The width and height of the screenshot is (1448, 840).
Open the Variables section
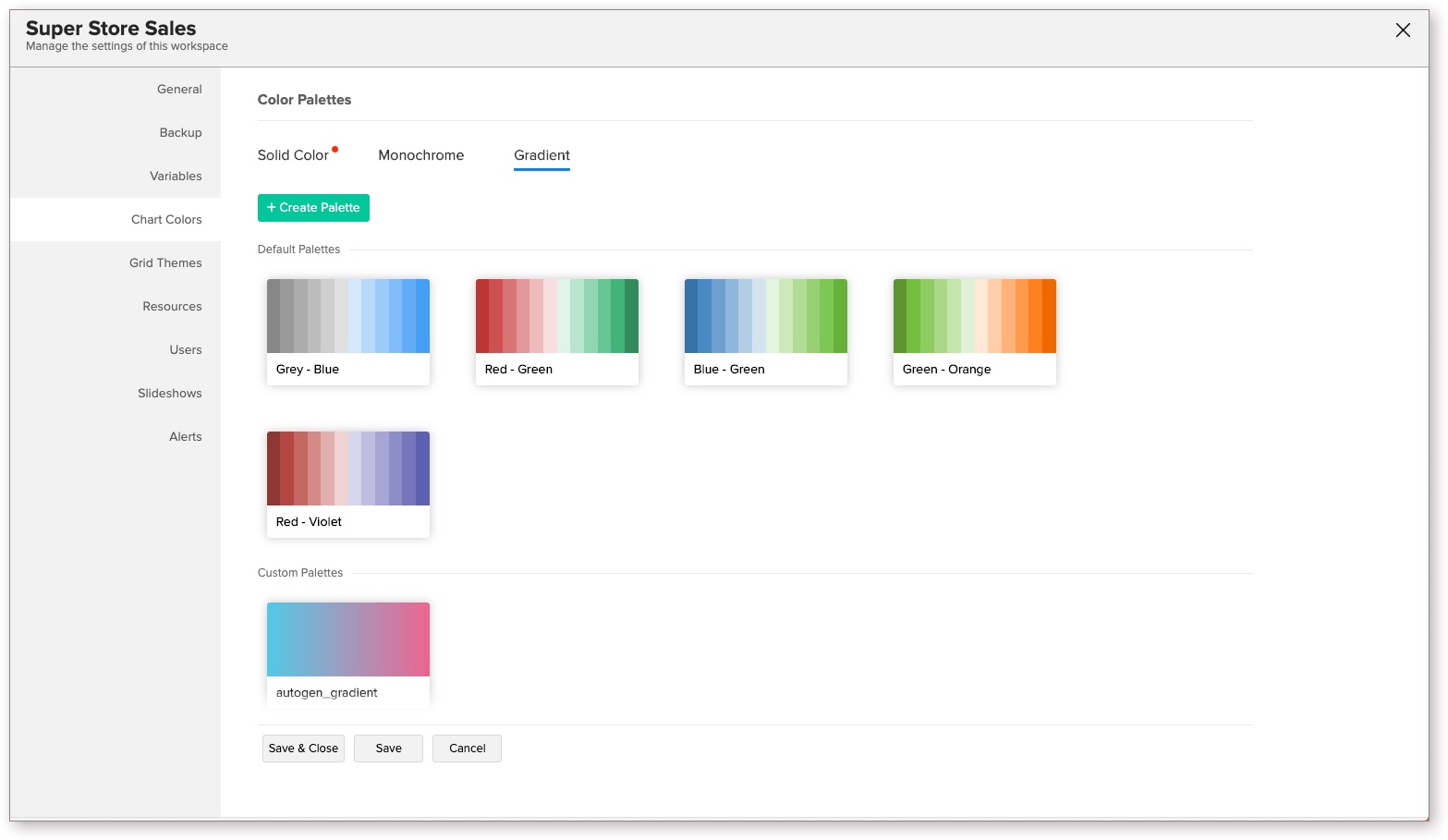pyautogui.click(x=176, y=177)
